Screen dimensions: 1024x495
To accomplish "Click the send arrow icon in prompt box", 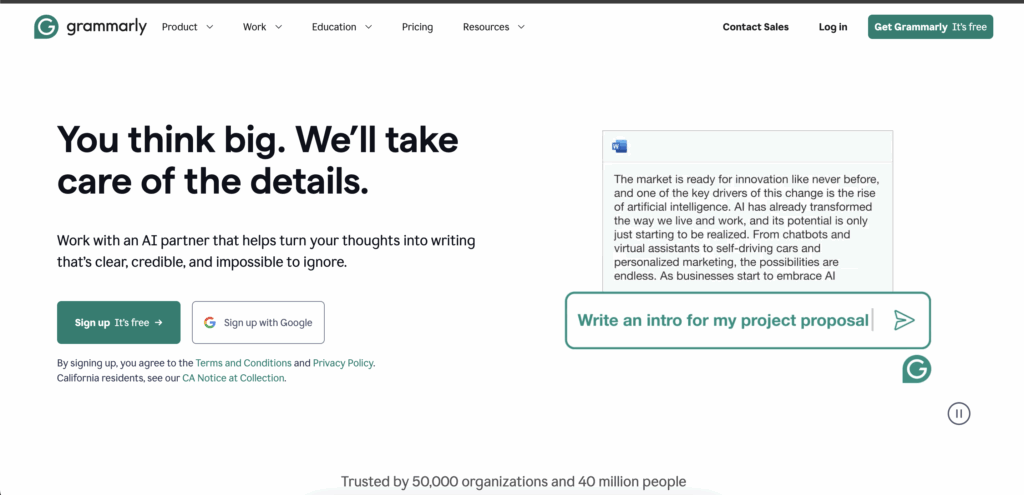I will click(904, 320).
